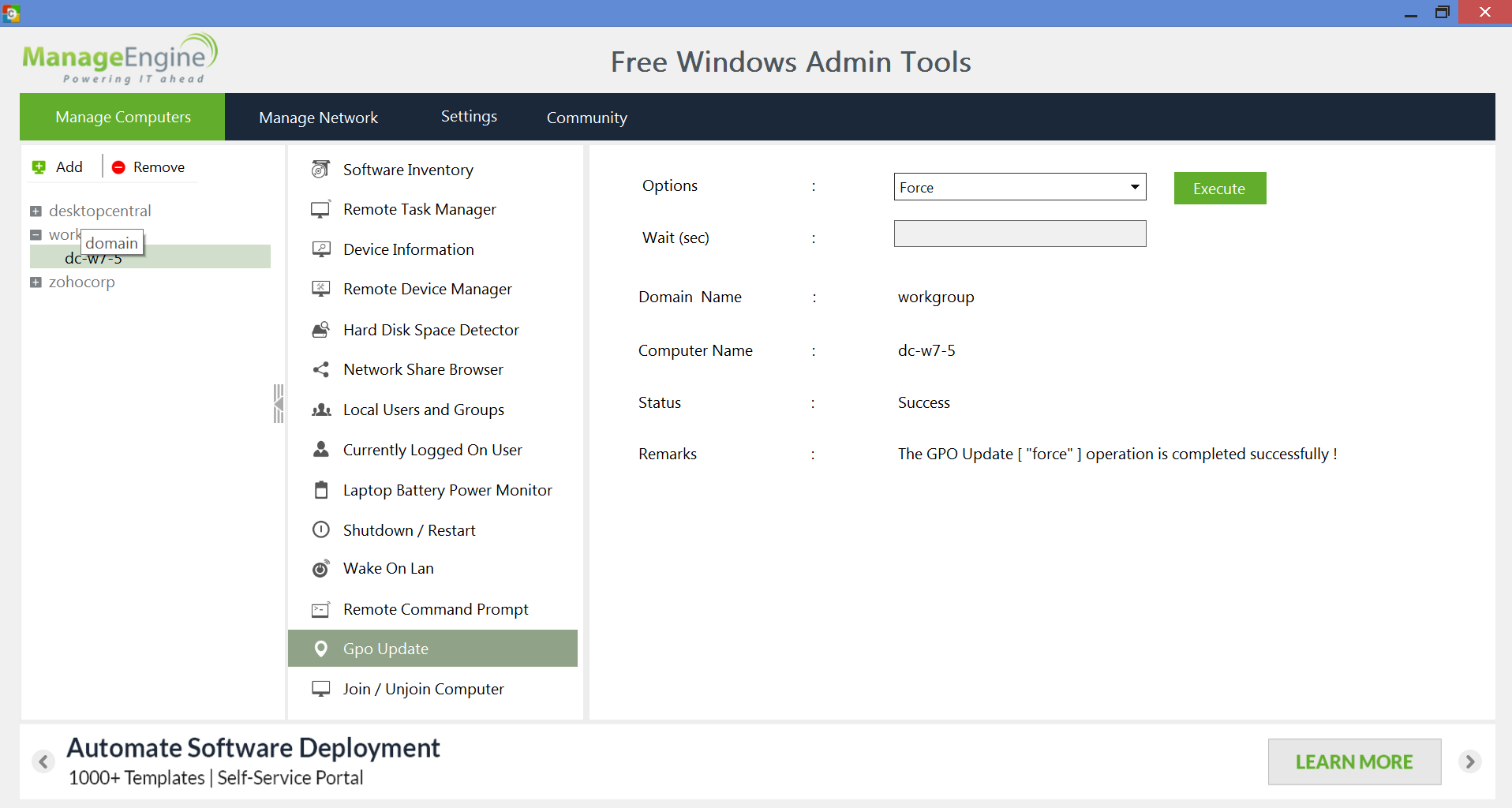Open Currently Logged On User tool
Image resolution: width=1512 pixels, height=808 pixels.
(432, 450)
